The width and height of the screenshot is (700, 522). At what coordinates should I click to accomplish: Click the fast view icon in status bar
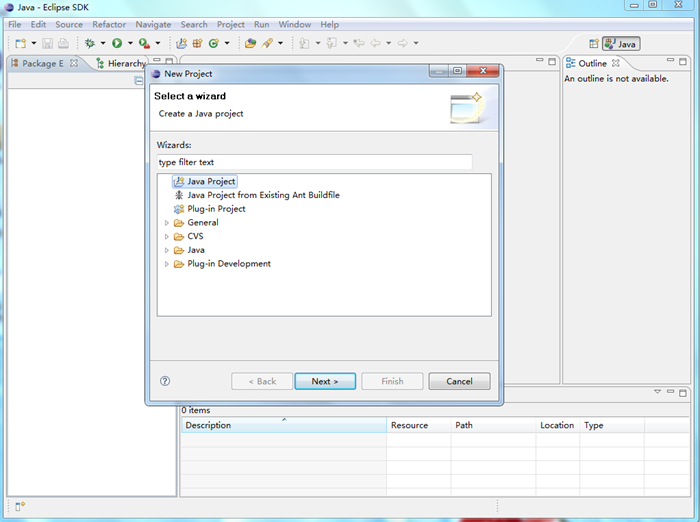[20, 506]
